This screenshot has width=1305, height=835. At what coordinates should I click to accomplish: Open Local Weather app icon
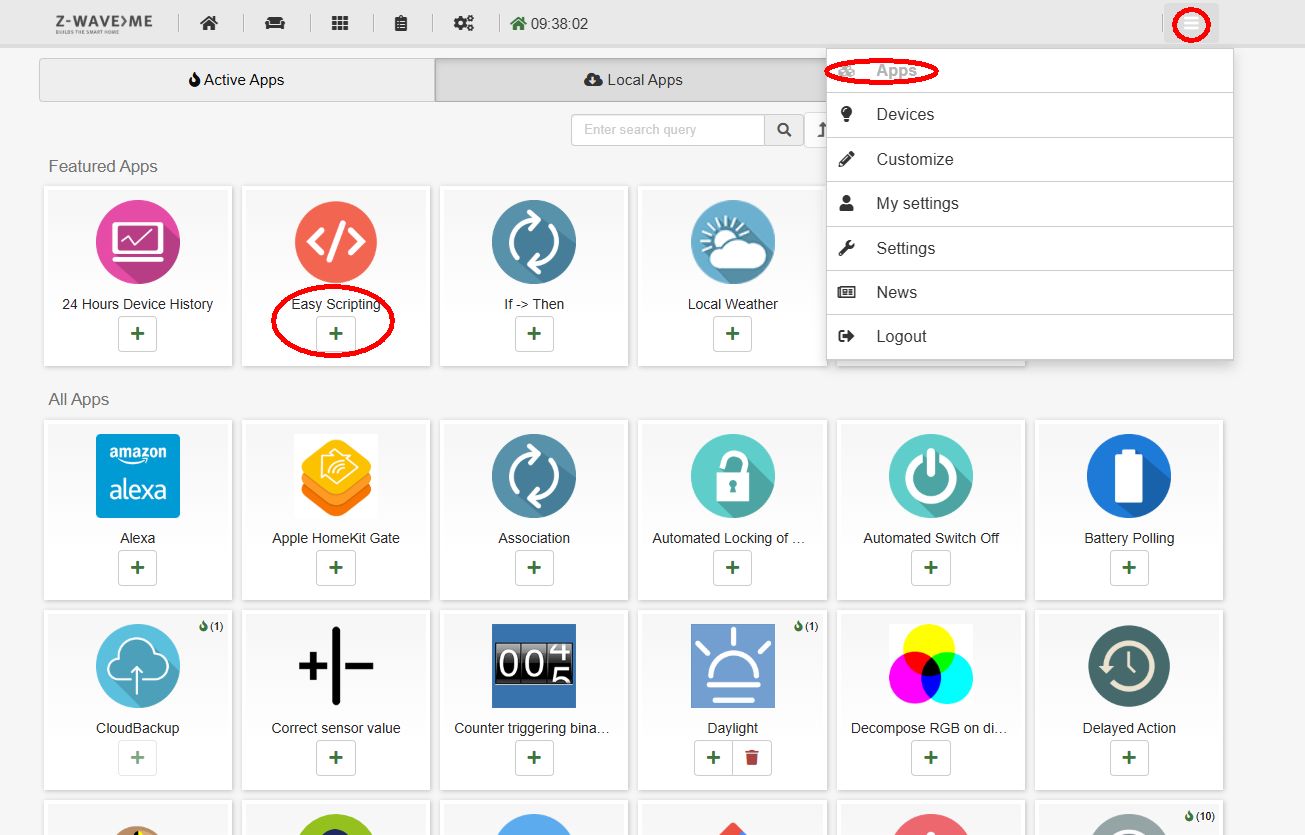click(733, 243)
